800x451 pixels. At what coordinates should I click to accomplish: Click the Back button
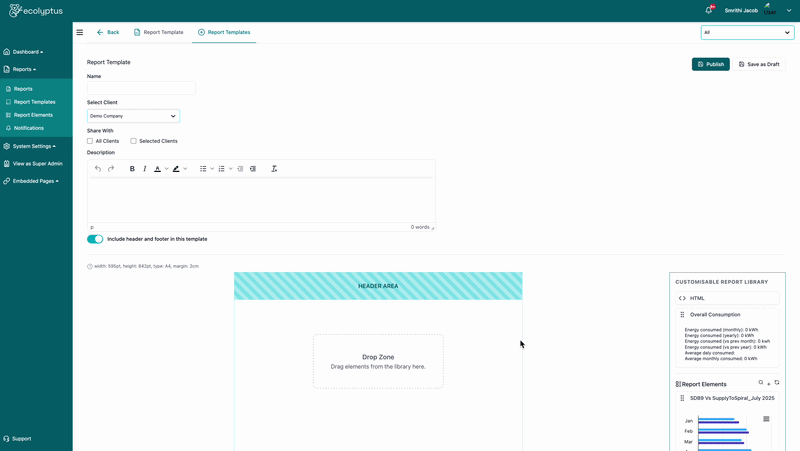click(x=108, y=32)
